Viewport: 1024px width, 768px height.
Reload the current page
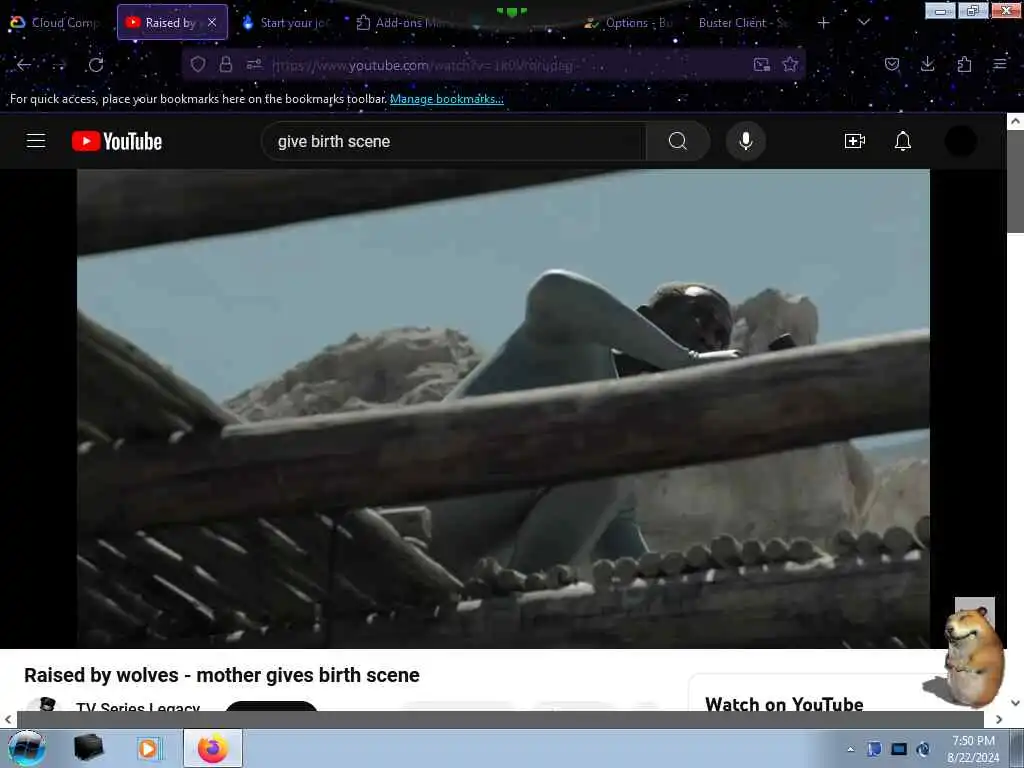coord(96,65)
